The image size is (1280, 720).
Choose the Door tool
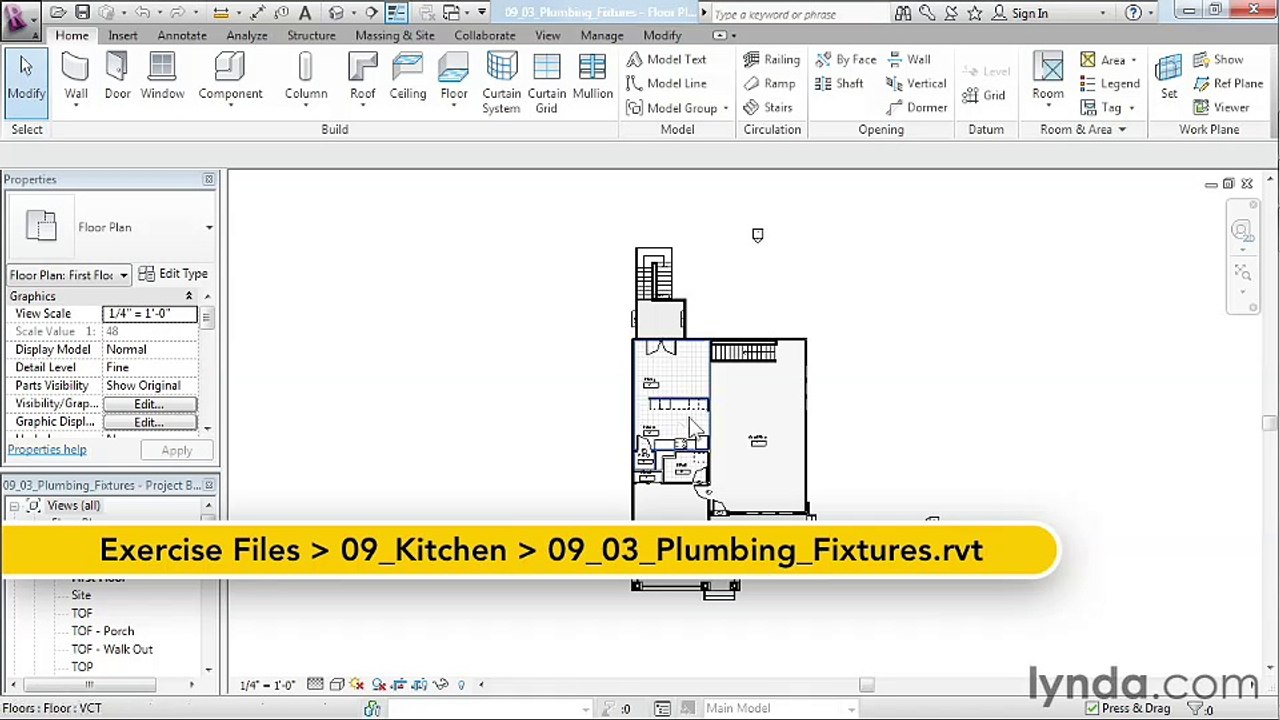(x=117, y=77)
